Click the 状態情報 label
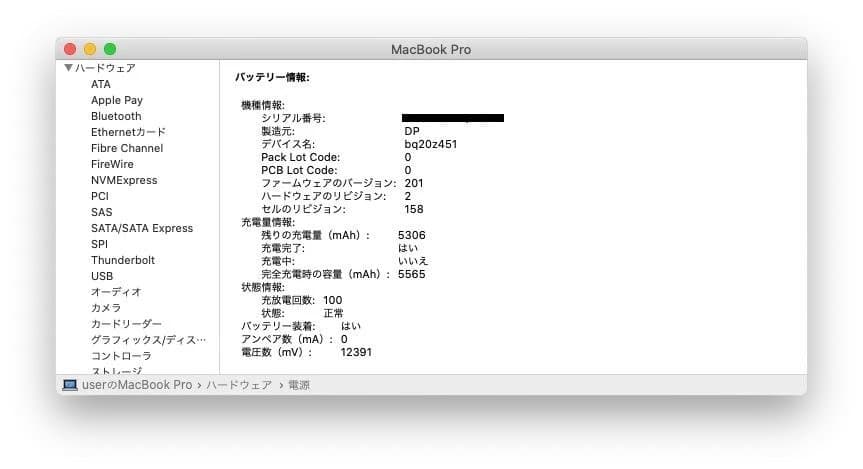 coord(263,287)
